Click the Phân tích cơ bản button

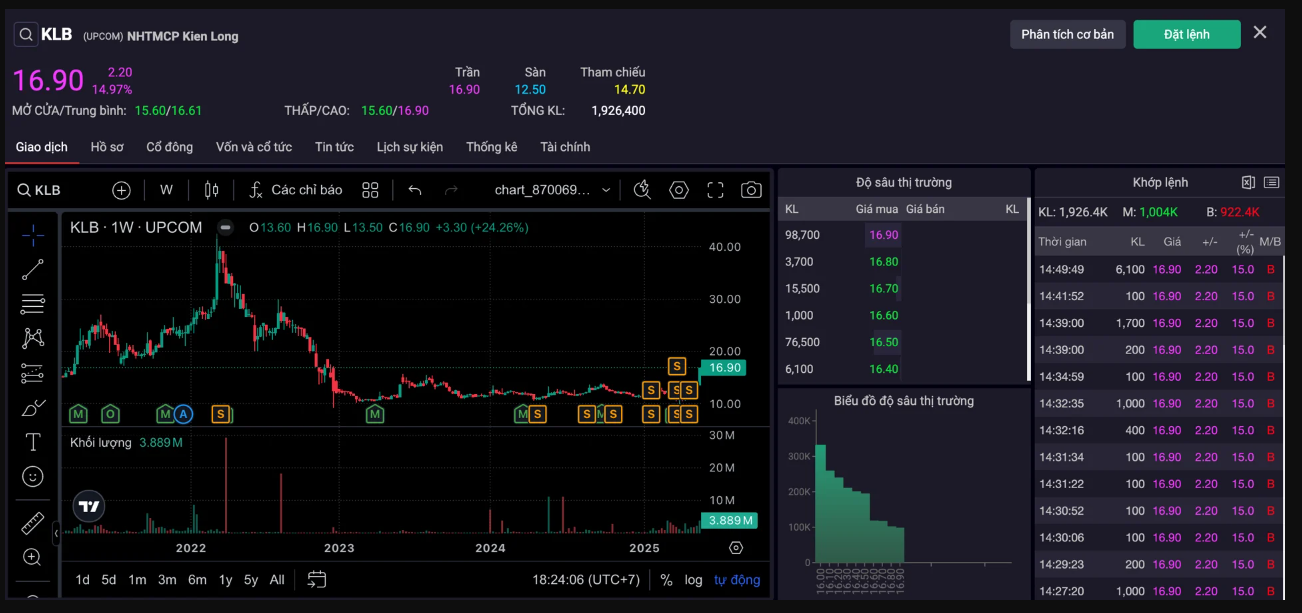click(1068, 34)
